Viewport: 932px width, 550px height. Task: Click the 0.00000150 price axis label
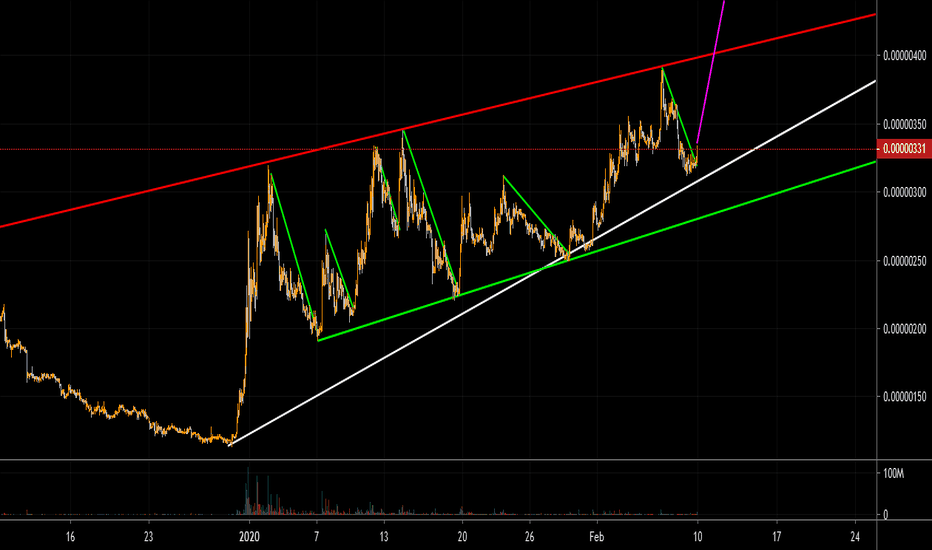pos(905,397)
